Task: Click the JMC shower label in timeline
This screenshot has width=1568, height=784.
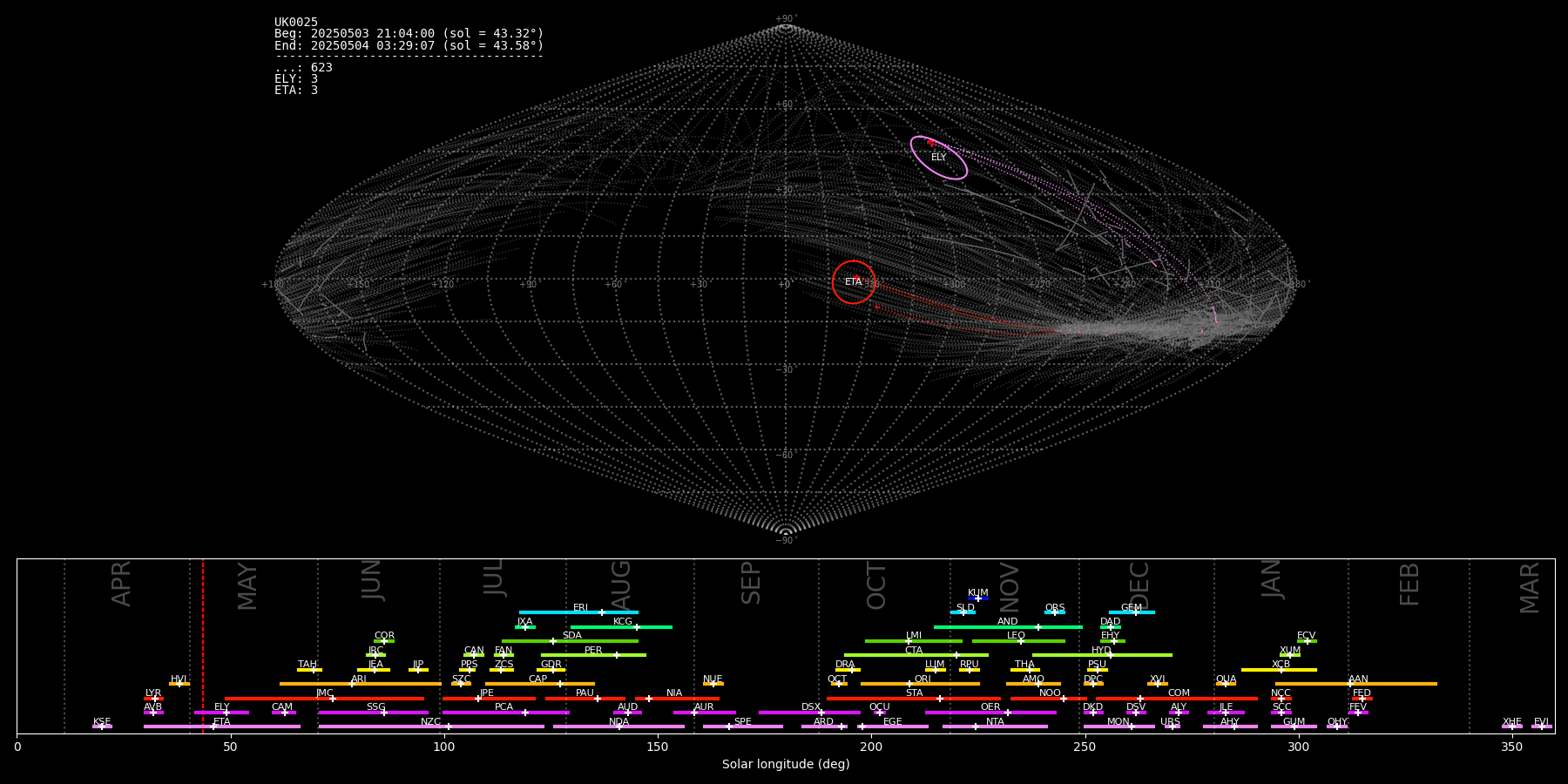Action: click(325, 693)
